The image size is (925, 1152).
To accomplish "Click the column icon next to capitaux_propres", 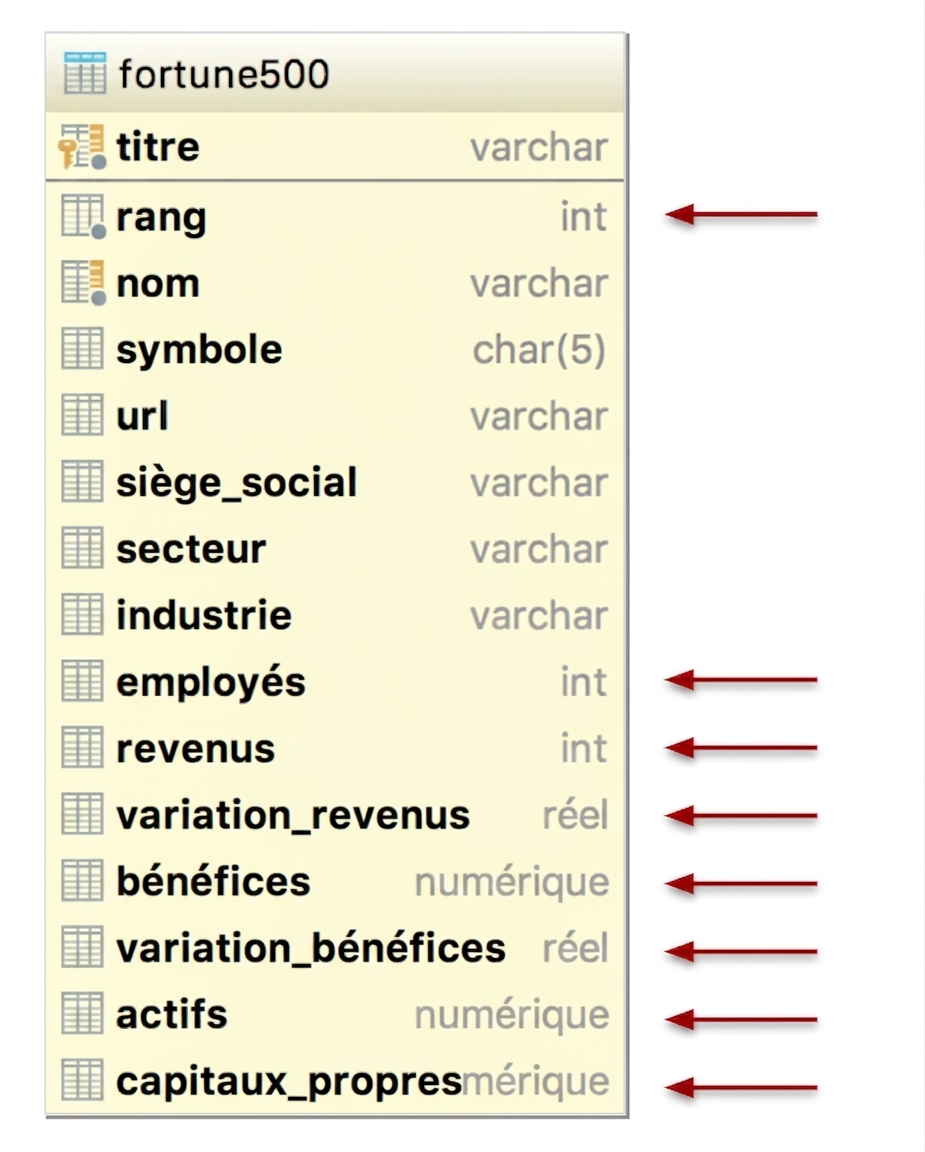I will 82,1080.
